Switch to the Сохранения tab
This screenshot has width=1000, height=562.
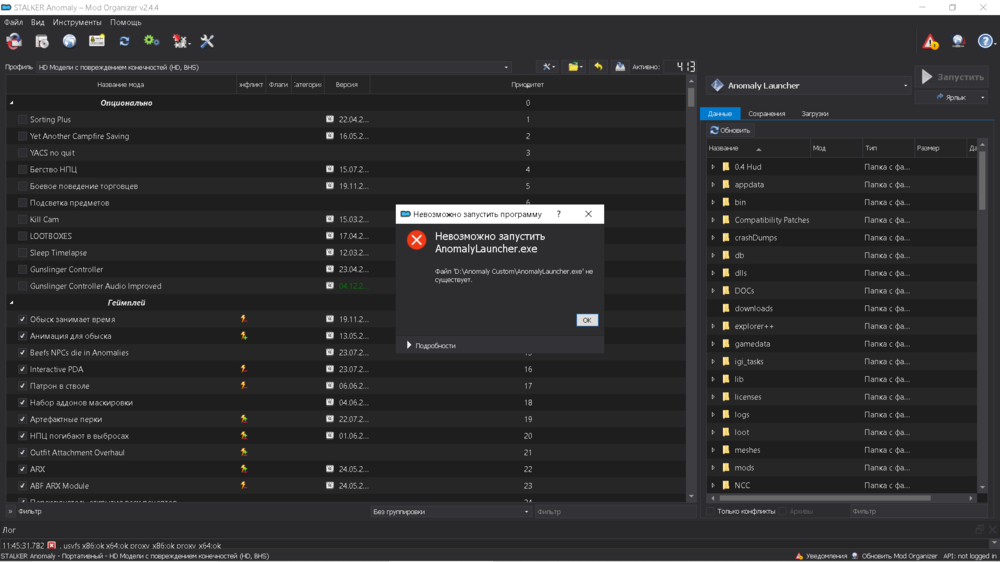767,114
